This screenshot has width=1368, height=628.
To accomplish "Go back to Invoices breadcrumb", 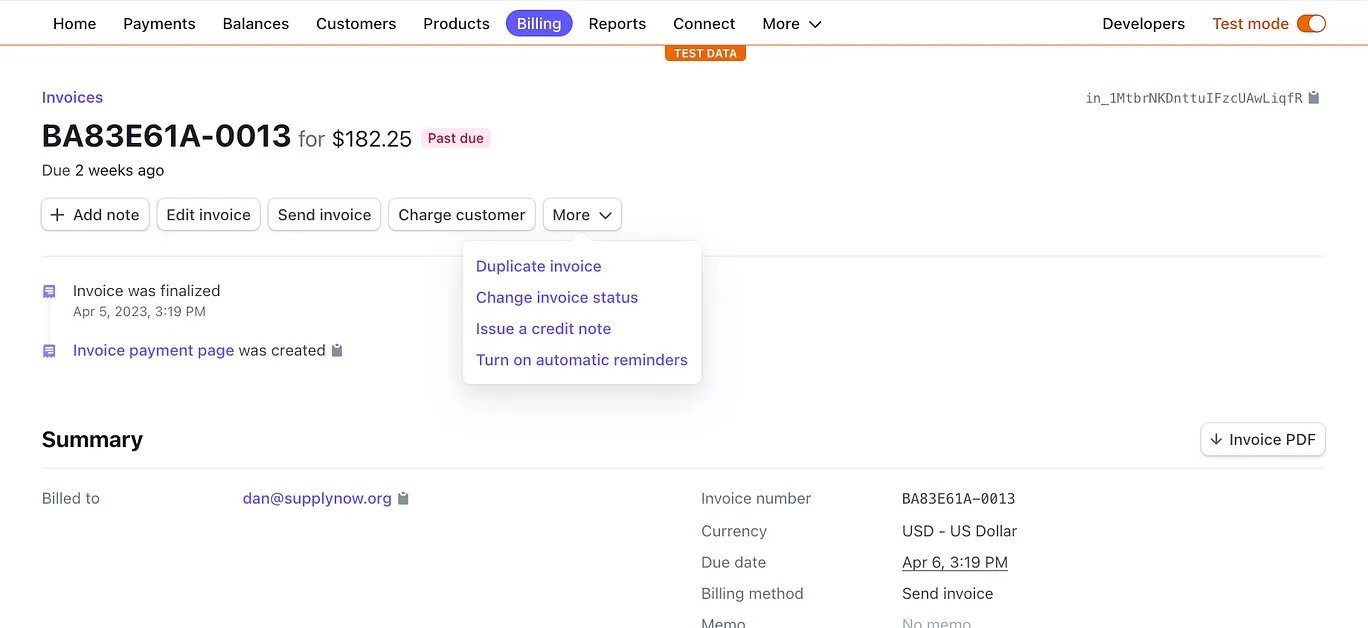I will coord(72,98).
